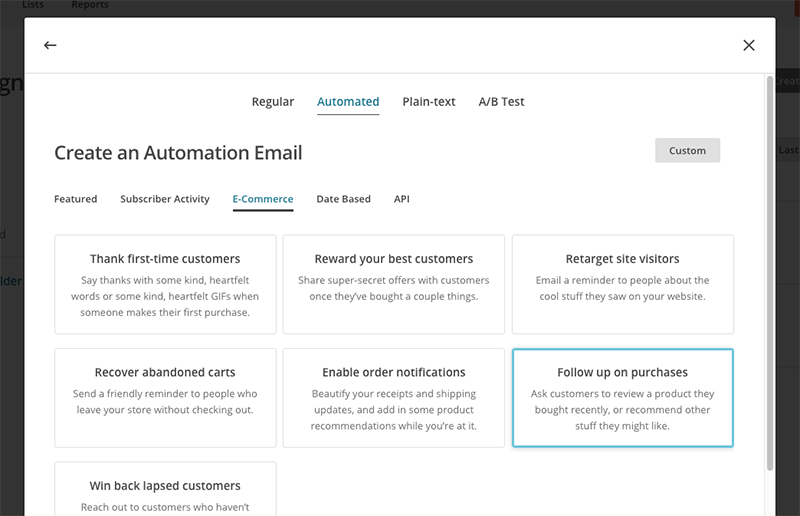Close the dialog with the X icon
Image resolution: width=800 pixels, height=516 pixels.
pyautogui.click(x=748, y=45)
